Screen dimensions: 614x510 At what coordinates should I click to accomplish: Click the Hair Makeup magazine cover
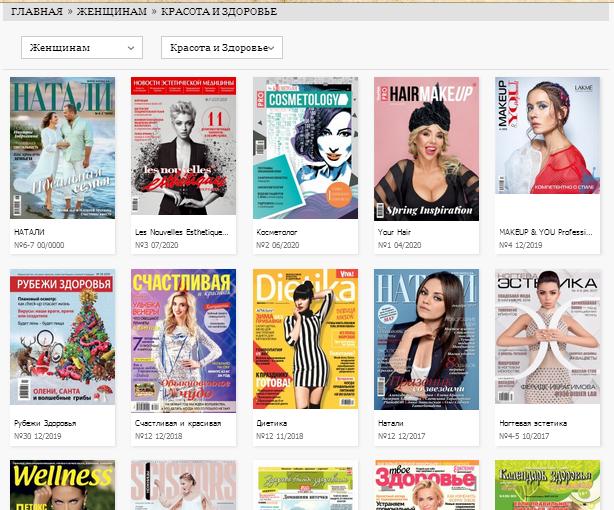tap(426, 148)
